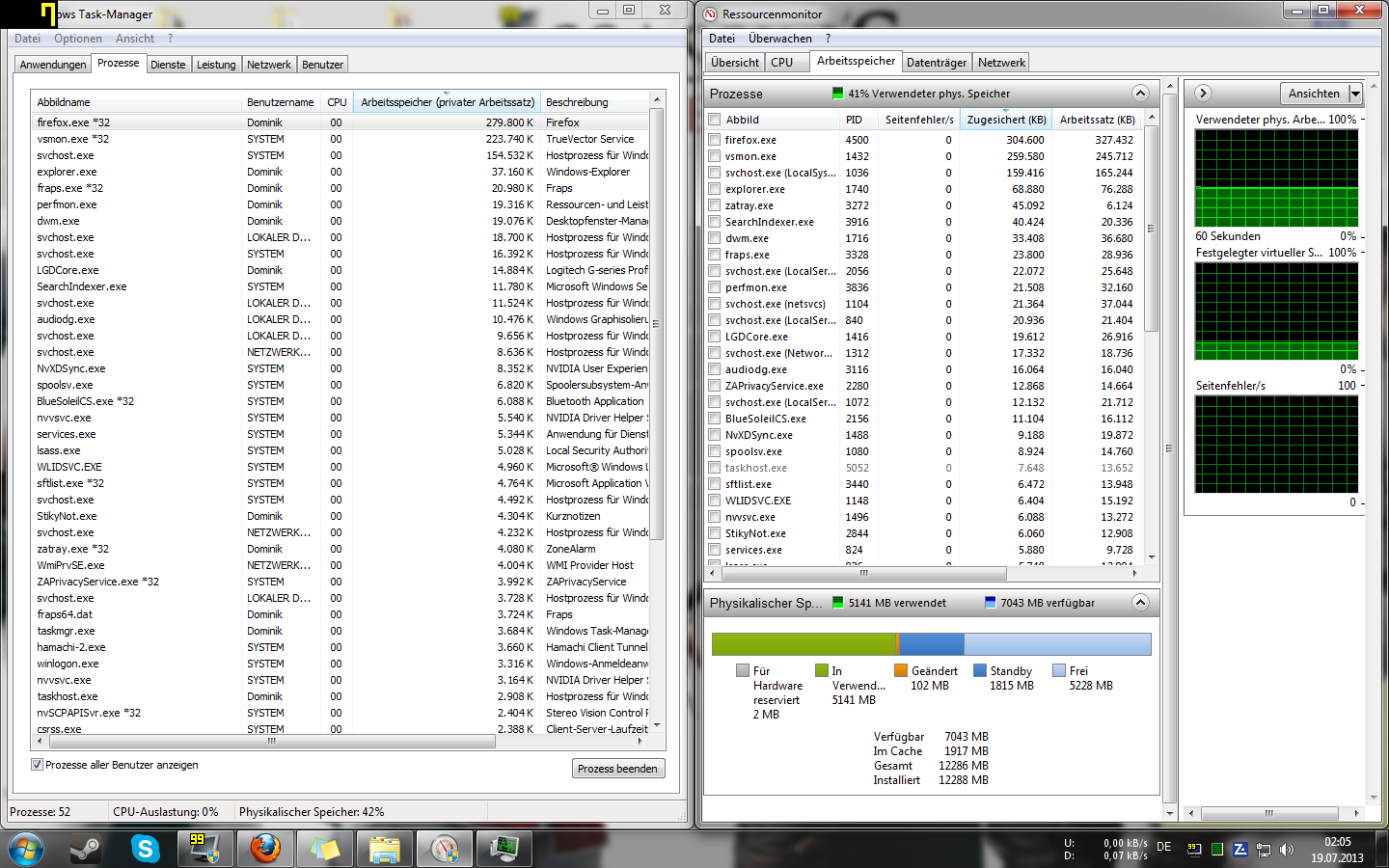Click 'Für Hardware reserviert' gray legend swatch
This screenshot has width=1389, height=868.
(743, 670)
